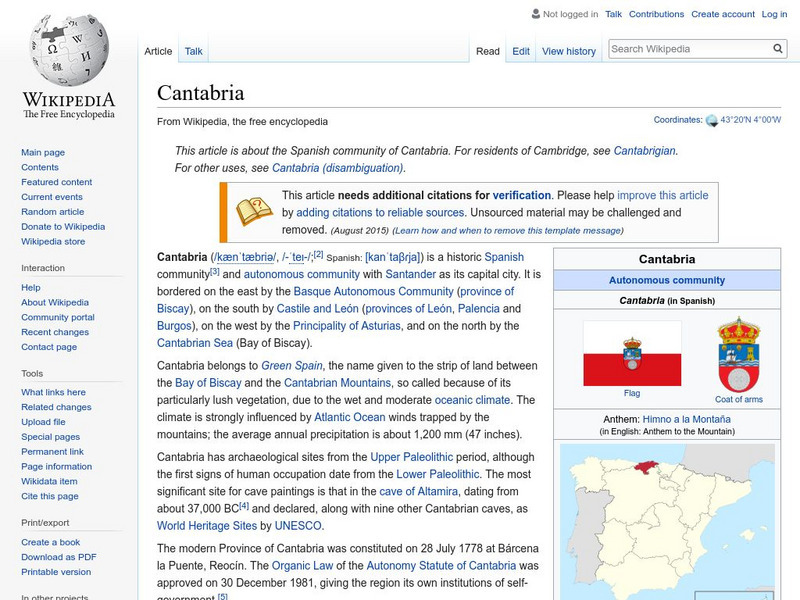Screen dimensions: 800x600
Task: Switch to the Talk tab
Action: coord(192,51)
